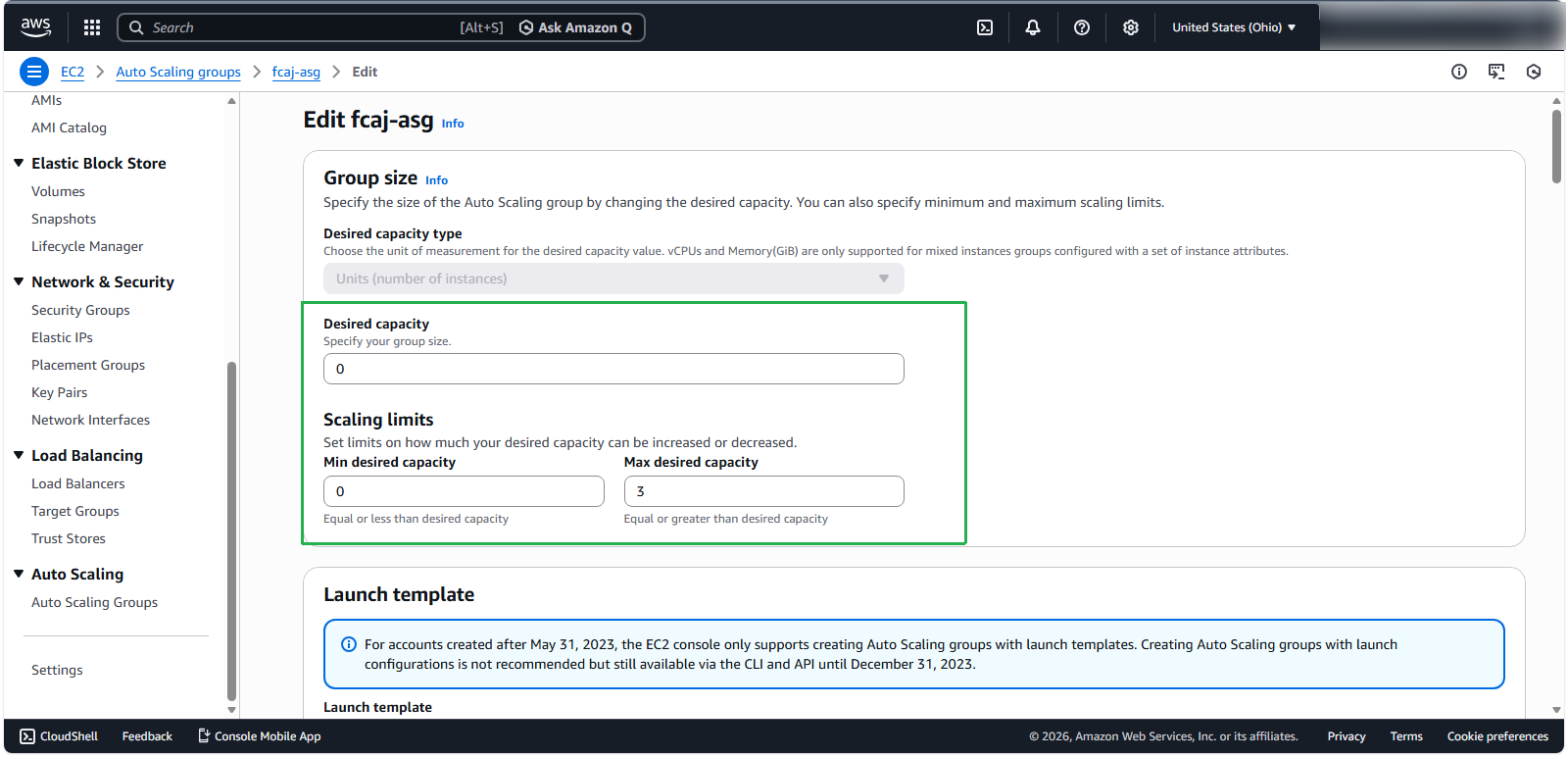
Task: Click Info link next to Edit fcaj-asg
Action: point(453,124)
